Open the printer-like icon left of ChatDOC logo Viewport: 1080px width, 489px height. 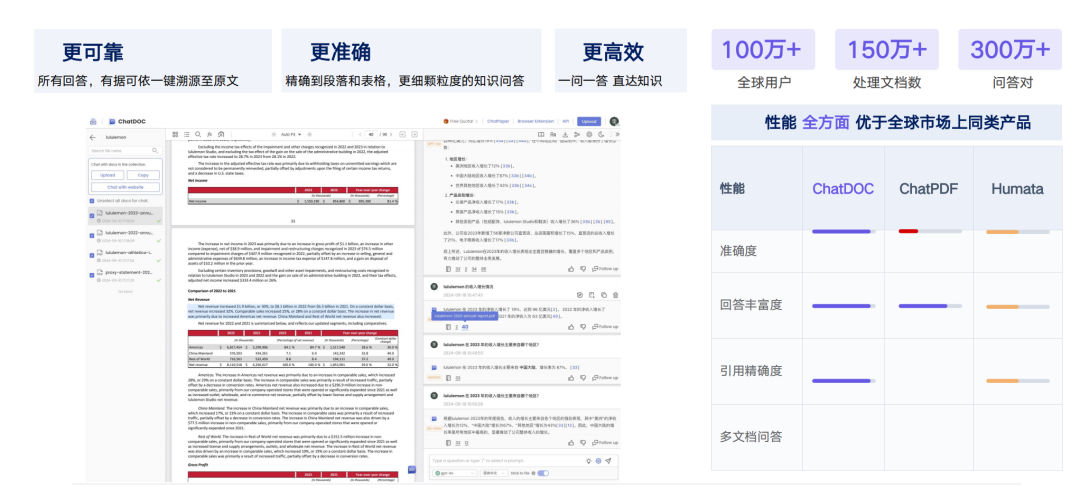point(93,121)
